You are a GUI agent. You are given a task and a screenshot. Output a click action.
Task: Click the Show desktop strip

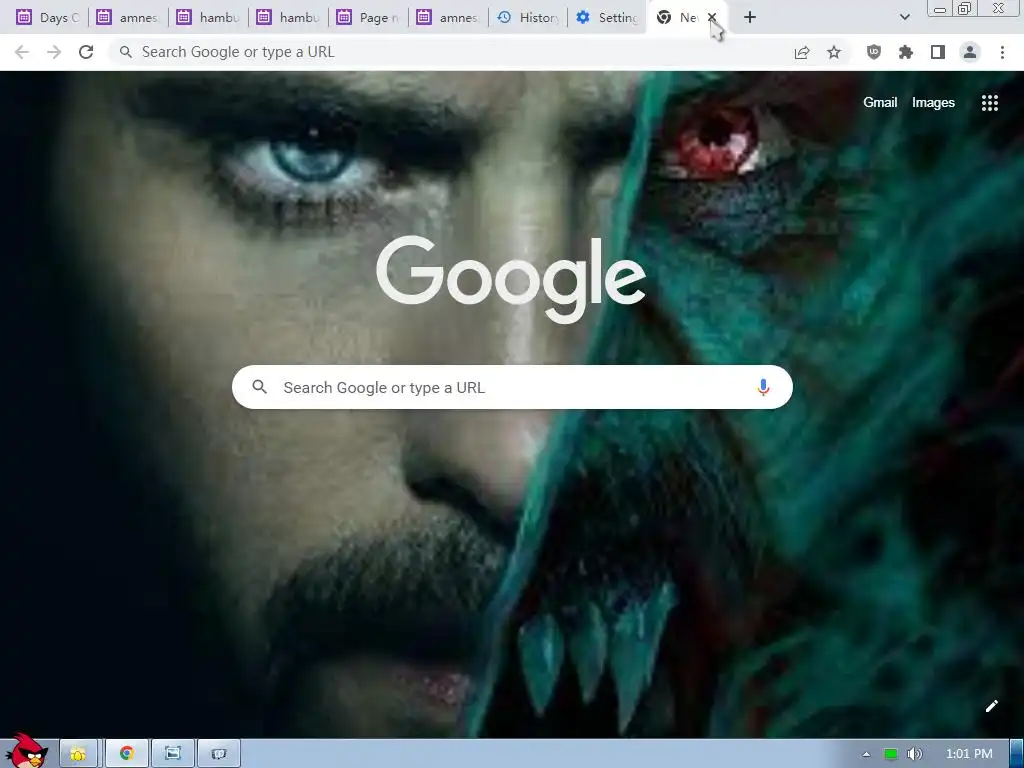1017,754
